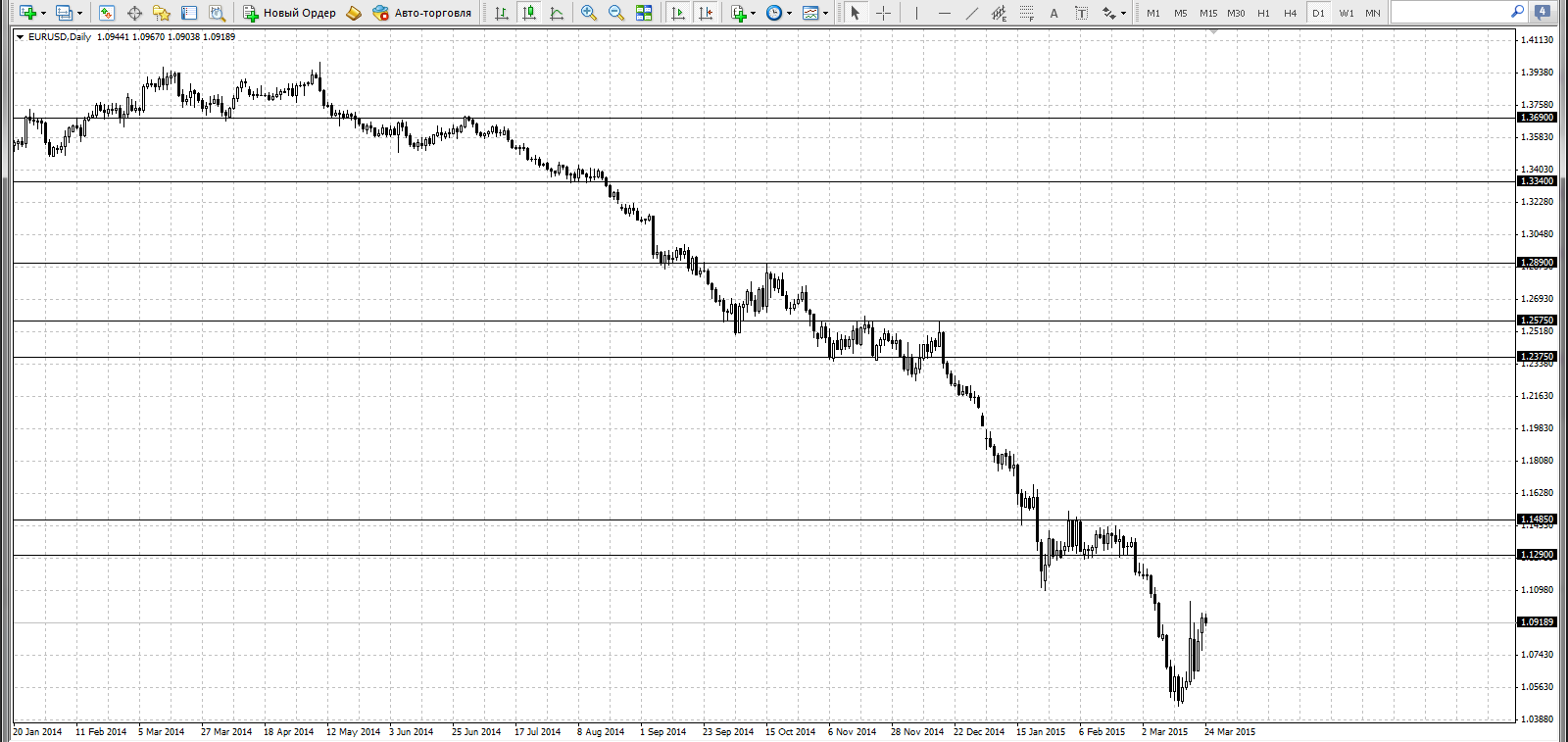This screenshot has width=1568, height=742.
Task: Select the MN monthly timeframe
Action: point(1373,13)
